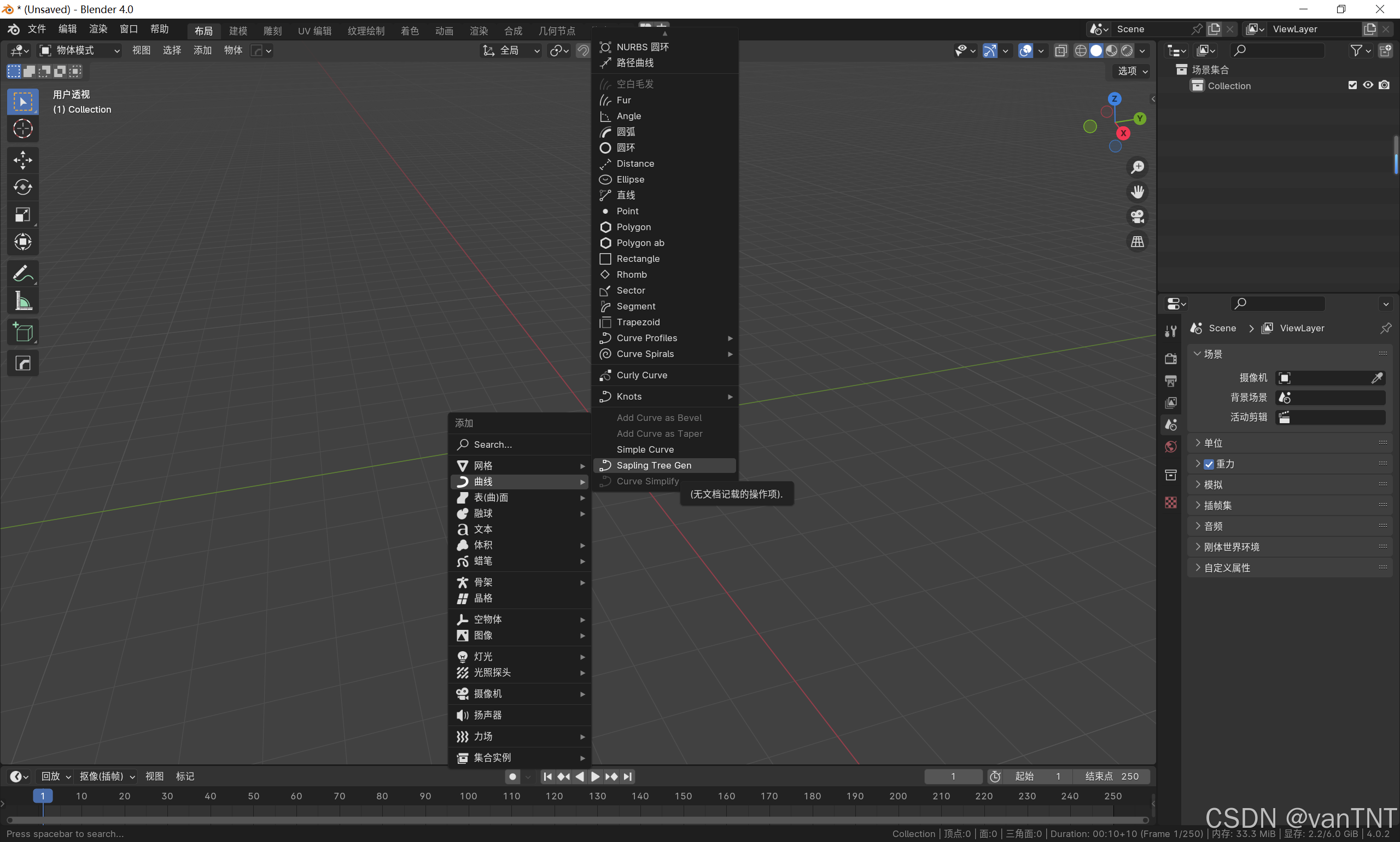The width and height of the screenshot is (1400, 842).
Task: Uncheck Collection exclude checkbox in outliner
Action: point(1352,85)
